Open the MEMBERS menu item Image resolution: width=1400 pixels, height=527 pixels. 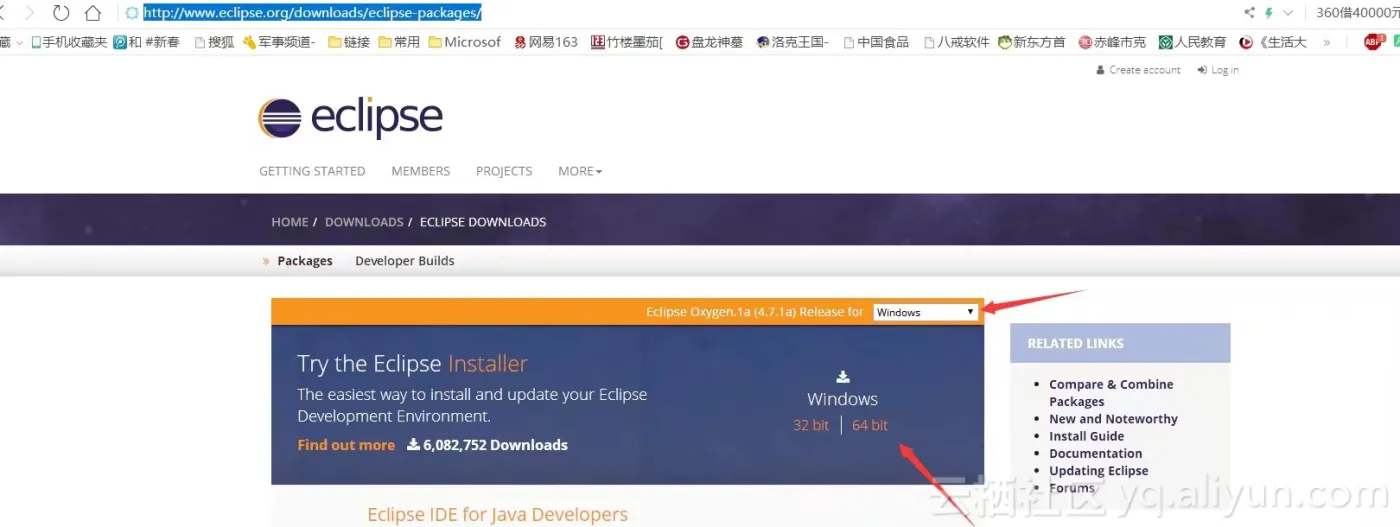420,171
